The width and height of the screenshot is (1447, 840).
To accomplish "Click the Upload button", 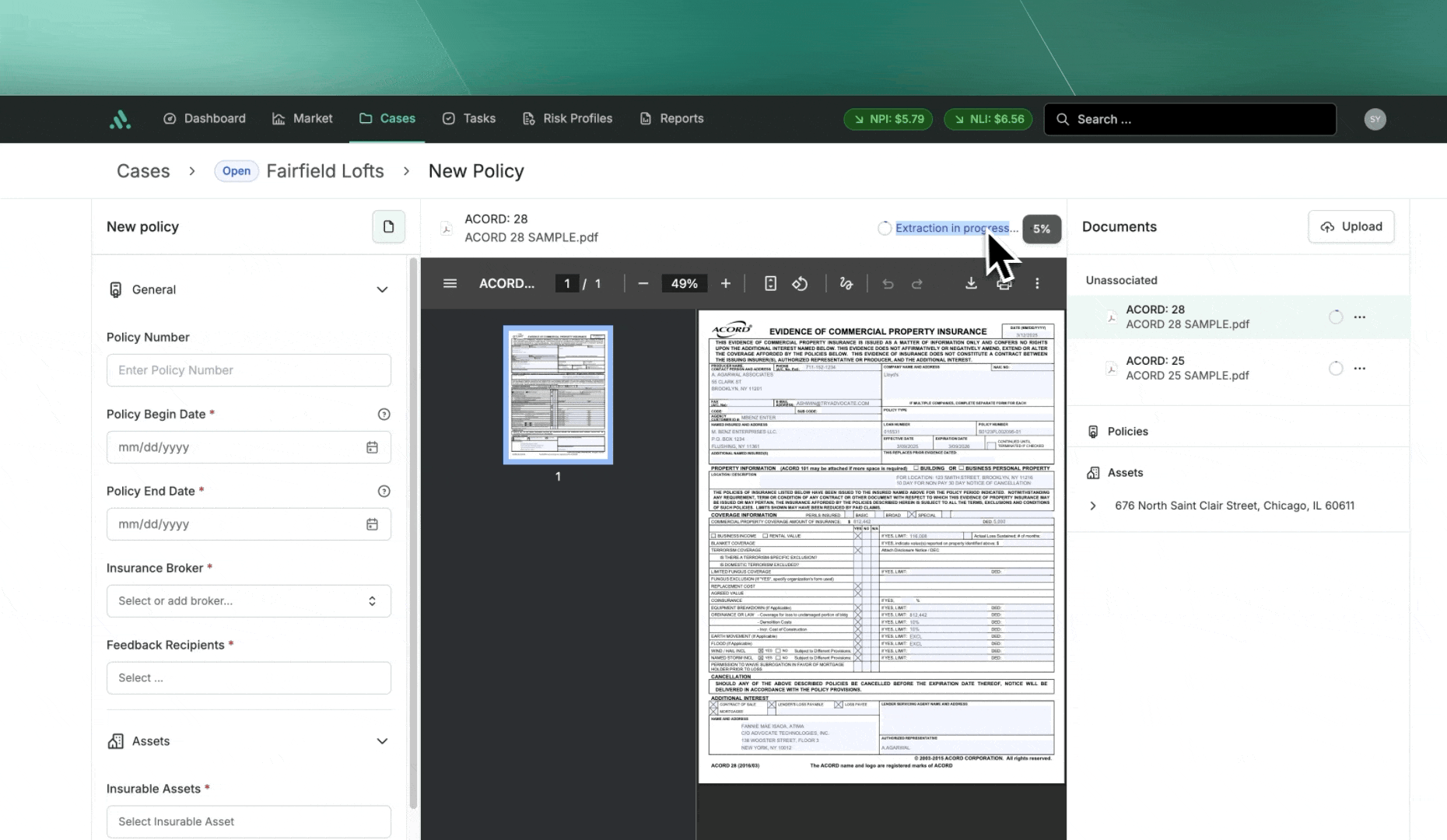I will (x=1351, y=227).
